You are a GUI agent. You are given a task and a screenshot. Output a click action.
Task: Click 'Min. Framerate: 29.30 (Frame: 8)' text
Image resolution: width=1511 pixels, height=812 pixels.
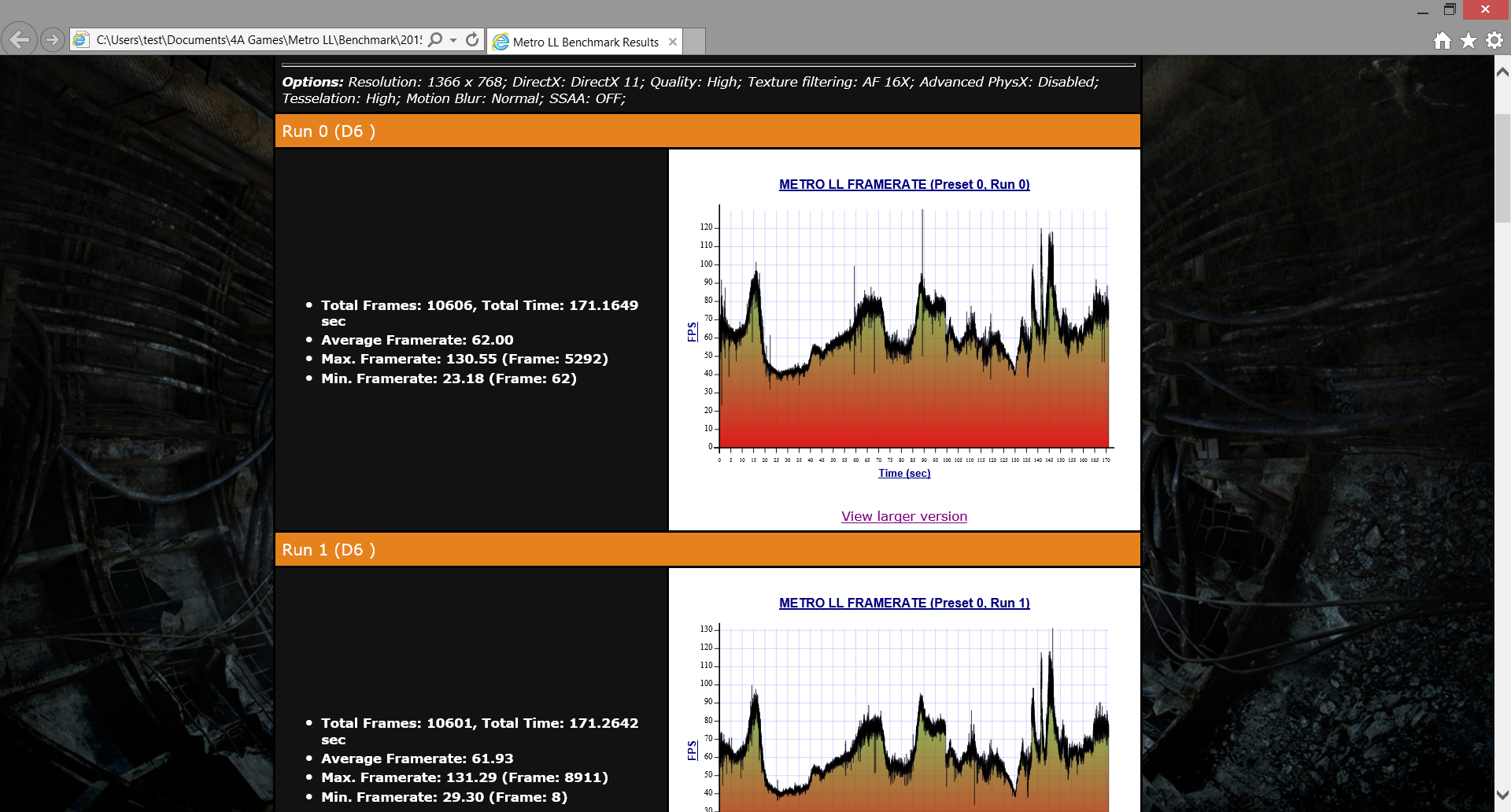click(x=444, y=797)
